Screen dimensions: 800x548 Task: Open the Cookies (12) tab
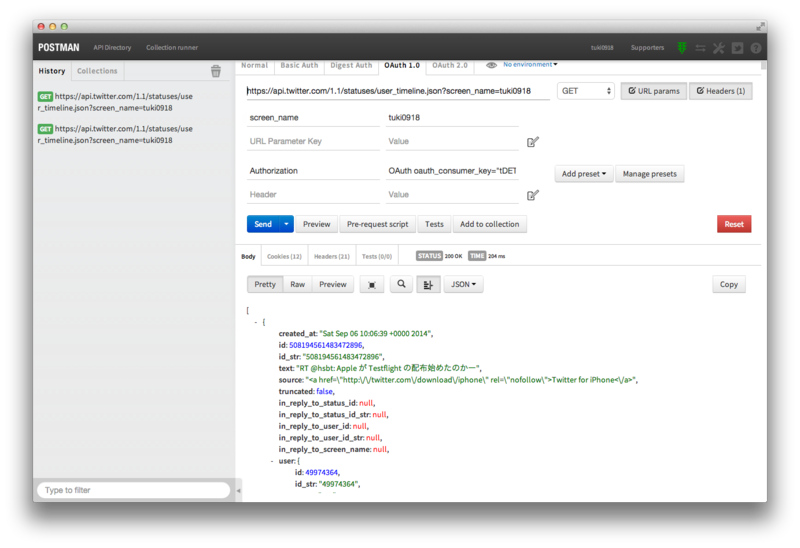point(284,256)
